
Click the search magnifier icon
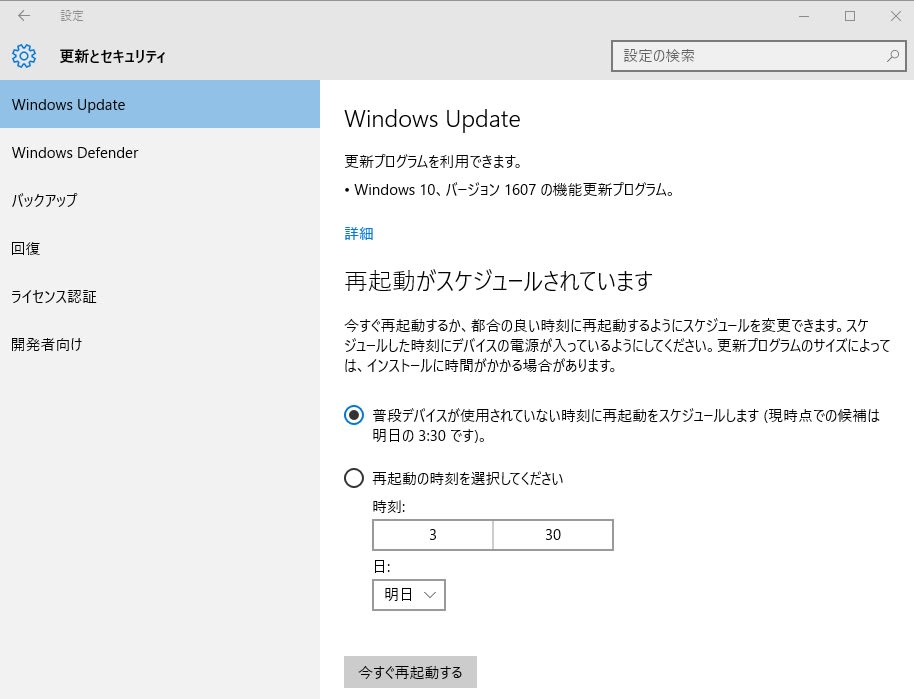[x=892, y=56]
